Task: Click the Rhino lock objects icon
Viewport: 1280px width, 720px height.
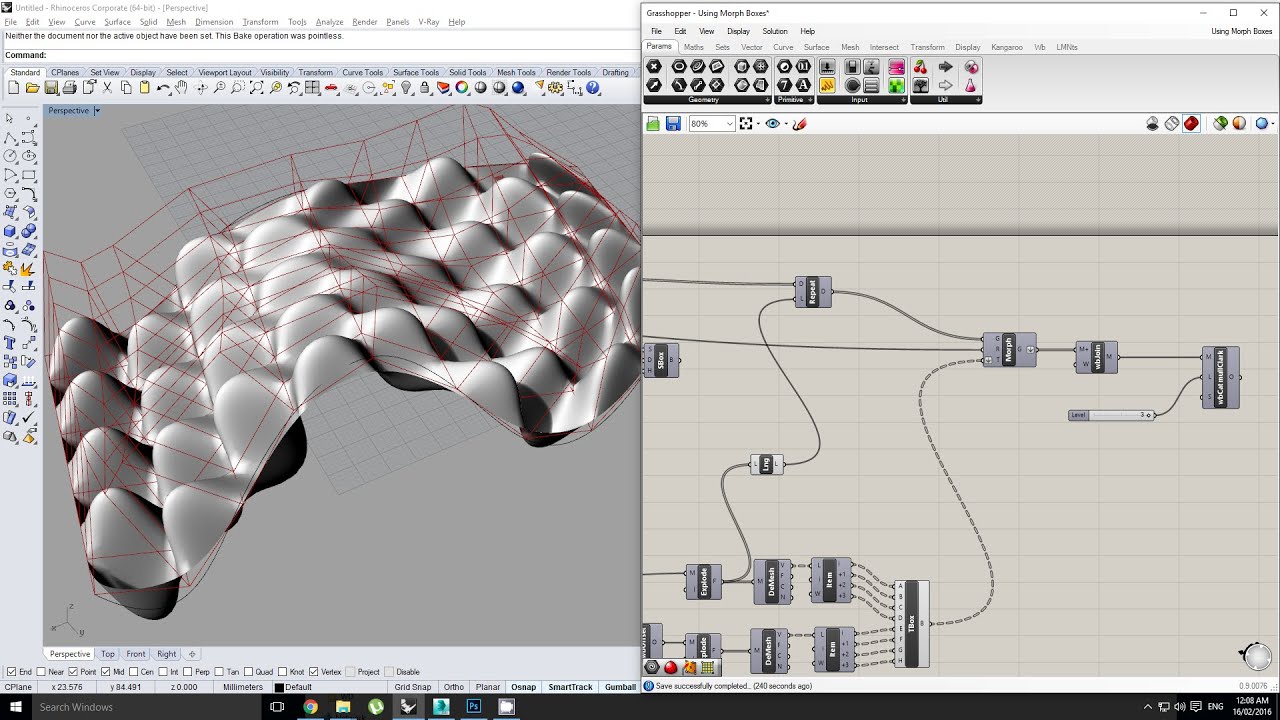Action: point(424,88)
